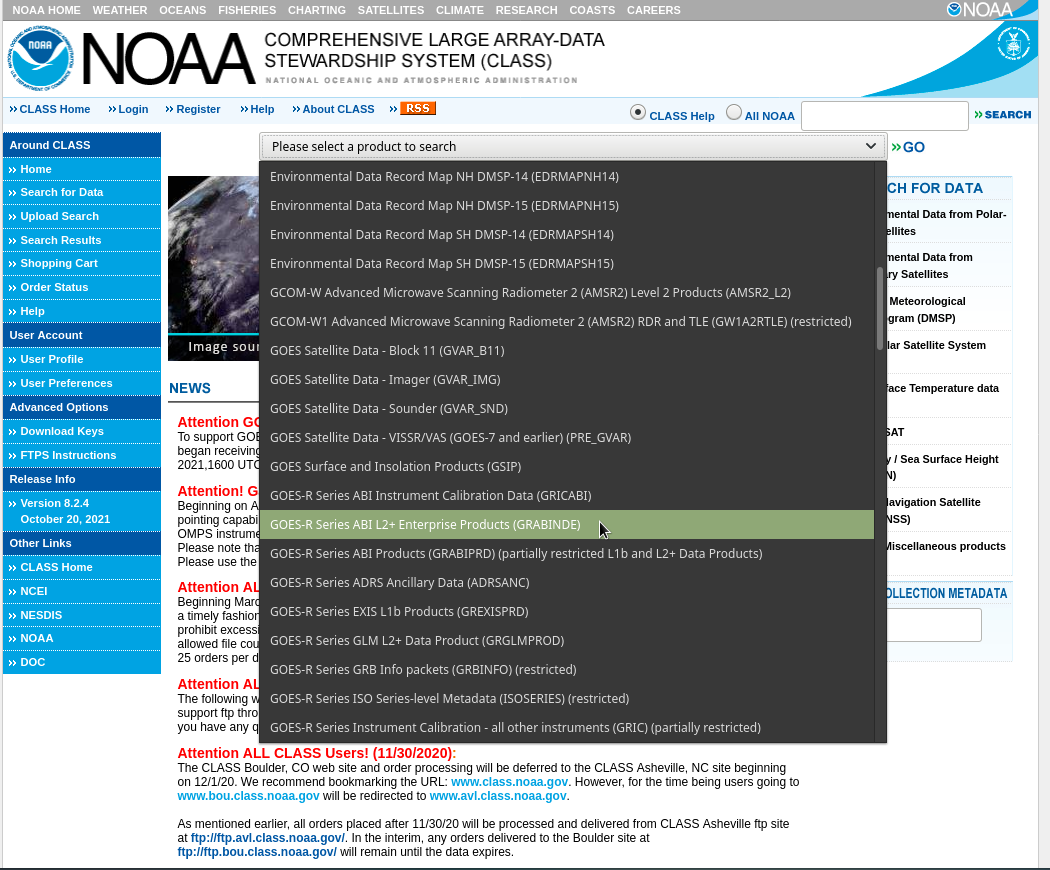Choose GOES-R Series ABI Products (GRABIPRD)
Viewport: 1050px width, 870px height.
[567, 554]
